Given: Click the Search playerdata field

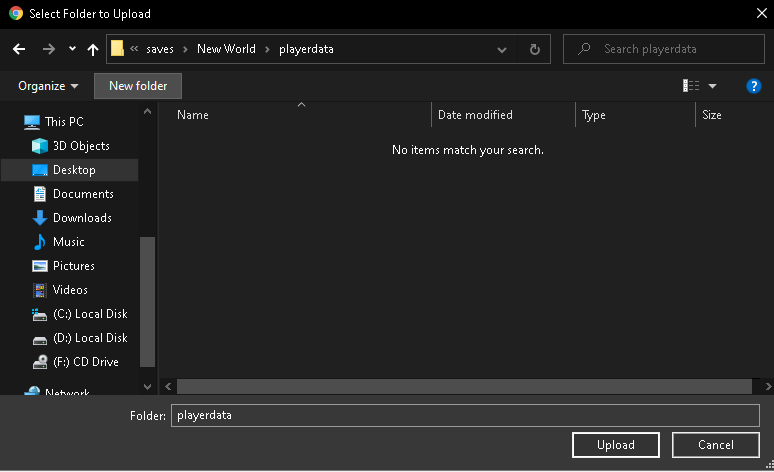Looking at the screenshot, I should (663, 49).
